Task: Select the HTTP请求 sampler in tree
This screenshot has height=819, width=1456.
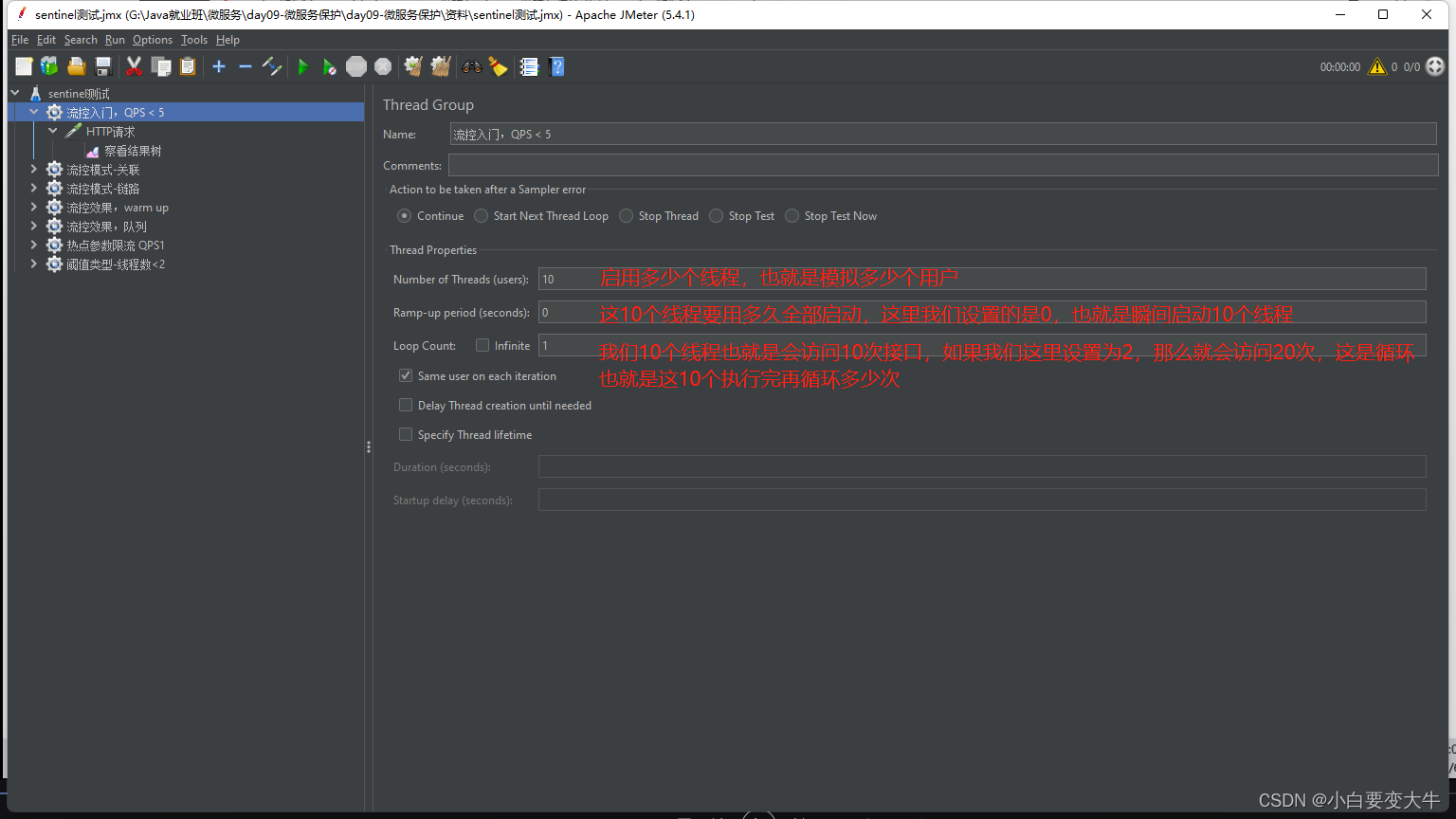Action: [x=110, y=132]
